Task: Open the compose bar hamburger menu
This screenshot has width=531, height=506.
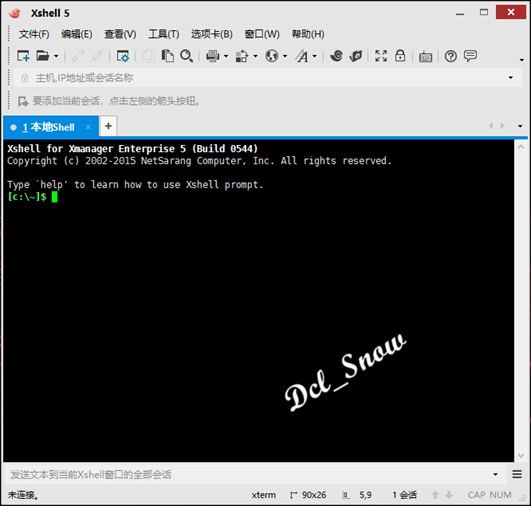Action: coord(517,474)
